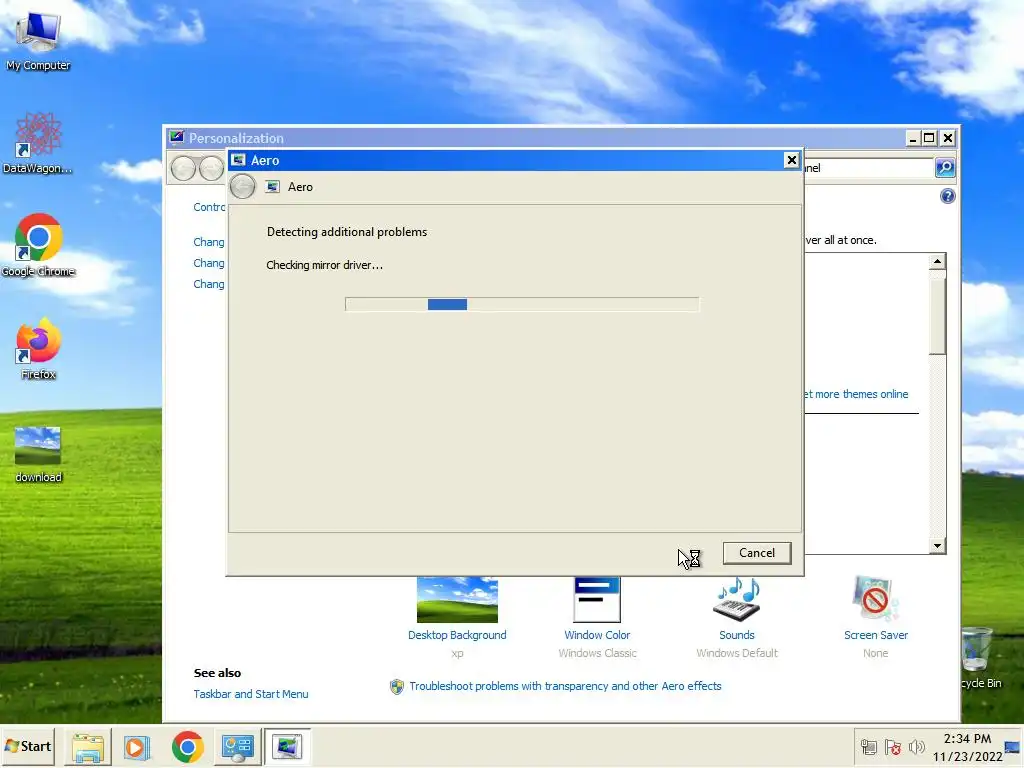The width and height of the screenshot is (1024, 768).
Task: Open the Taskbar and Start Menu link
Action: coord(251,694)
